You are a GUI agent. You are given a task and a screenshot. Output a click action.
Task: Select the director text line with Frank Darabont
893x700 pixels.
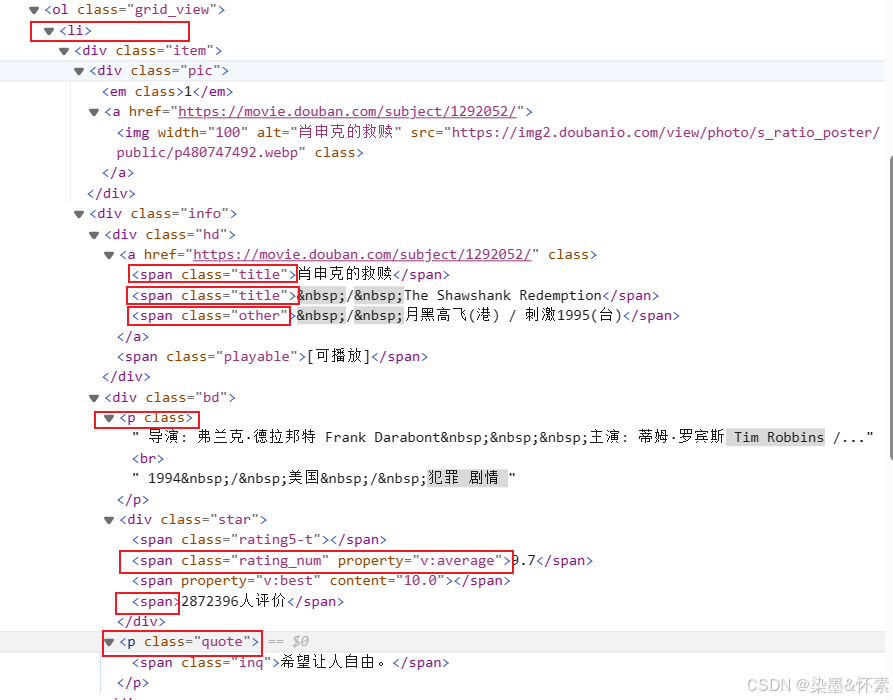(x=502, y=437)
